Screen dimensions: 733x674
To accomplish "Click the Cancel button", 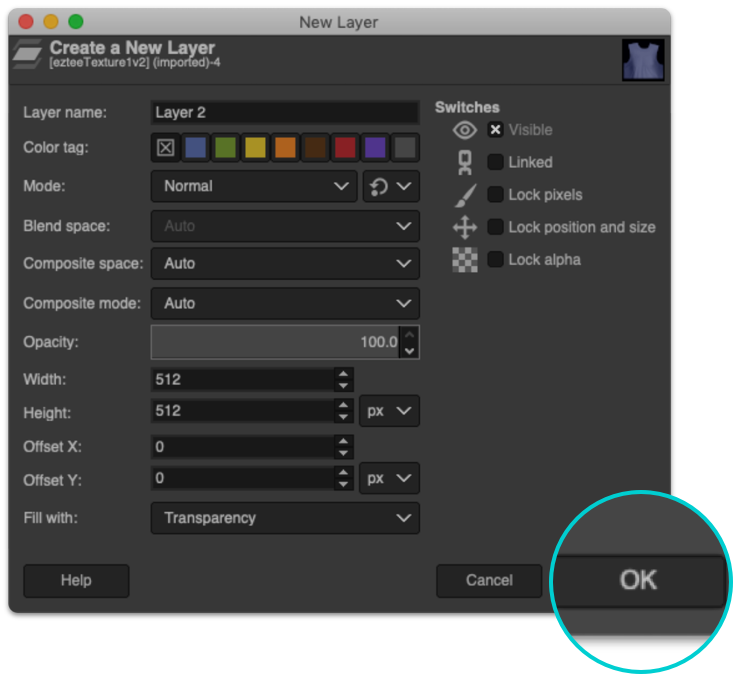I will tap(489, 581).
